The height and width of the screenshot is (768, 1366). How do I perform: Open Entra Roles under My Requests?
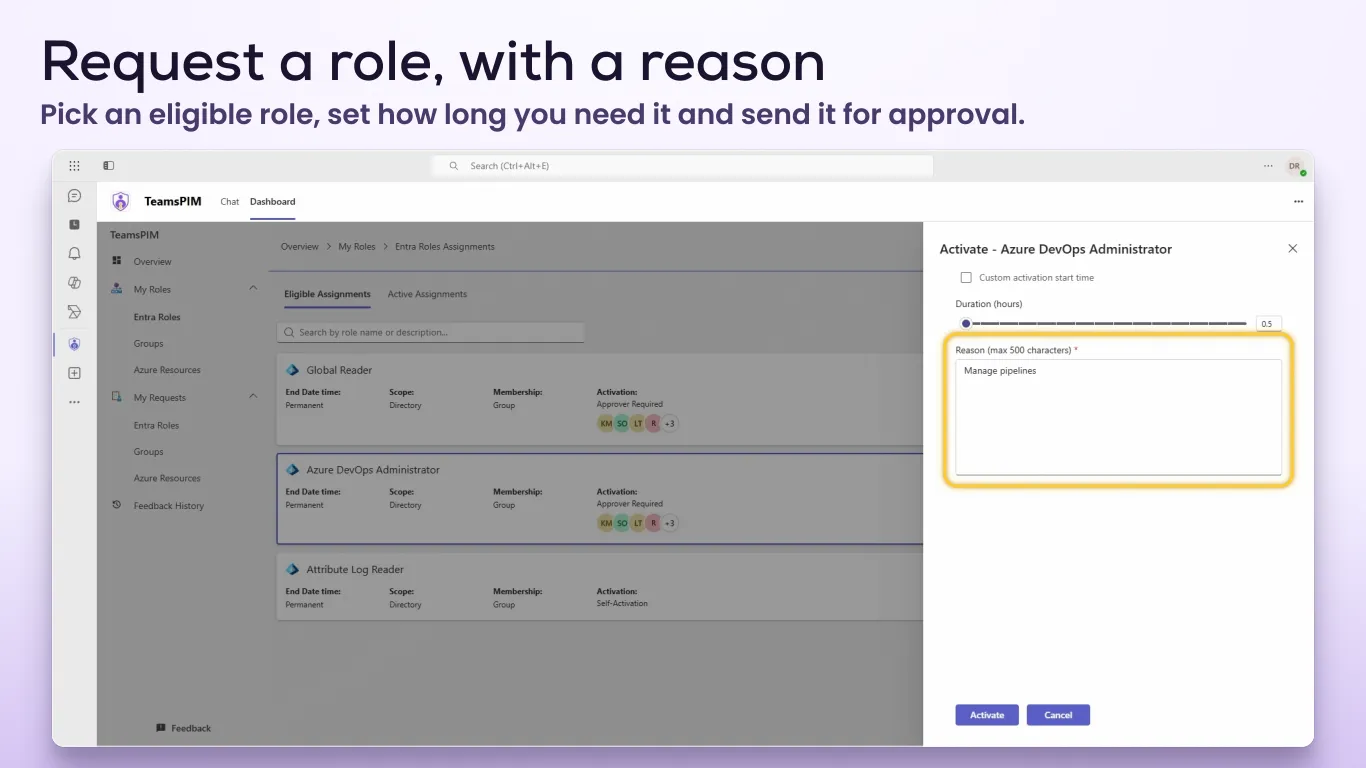157,425
